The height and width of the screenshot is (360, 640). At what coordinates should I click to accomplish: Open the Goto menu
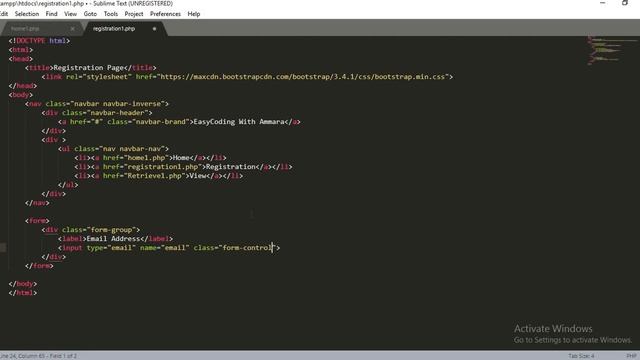(x=90, y=14)
